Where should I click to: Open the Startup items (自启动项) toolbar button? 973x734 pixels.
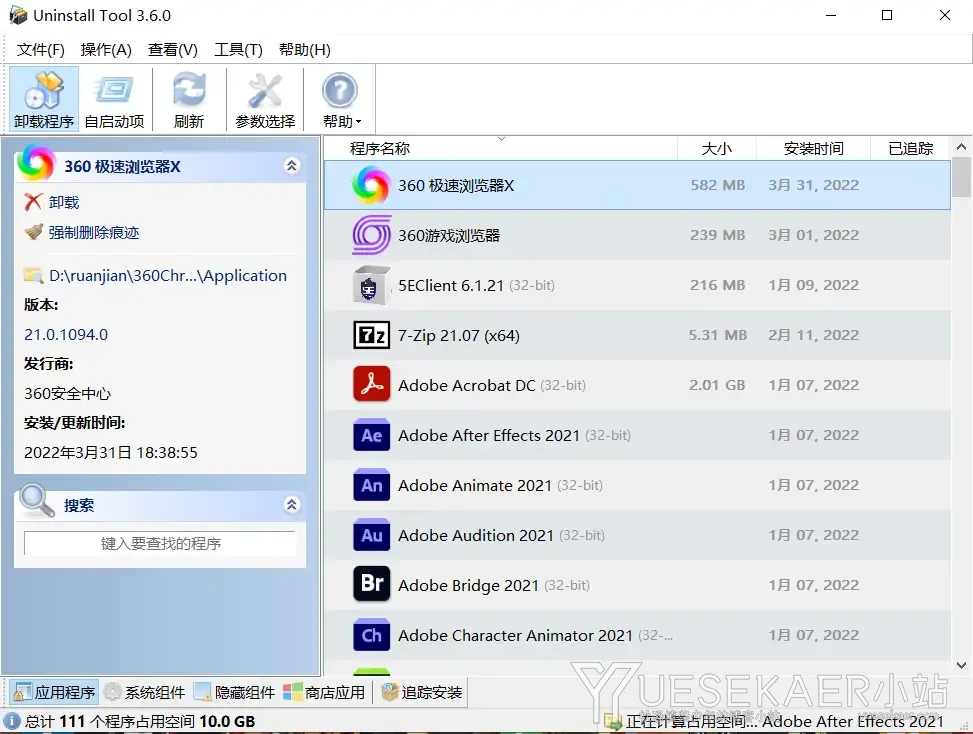point(114,99)
